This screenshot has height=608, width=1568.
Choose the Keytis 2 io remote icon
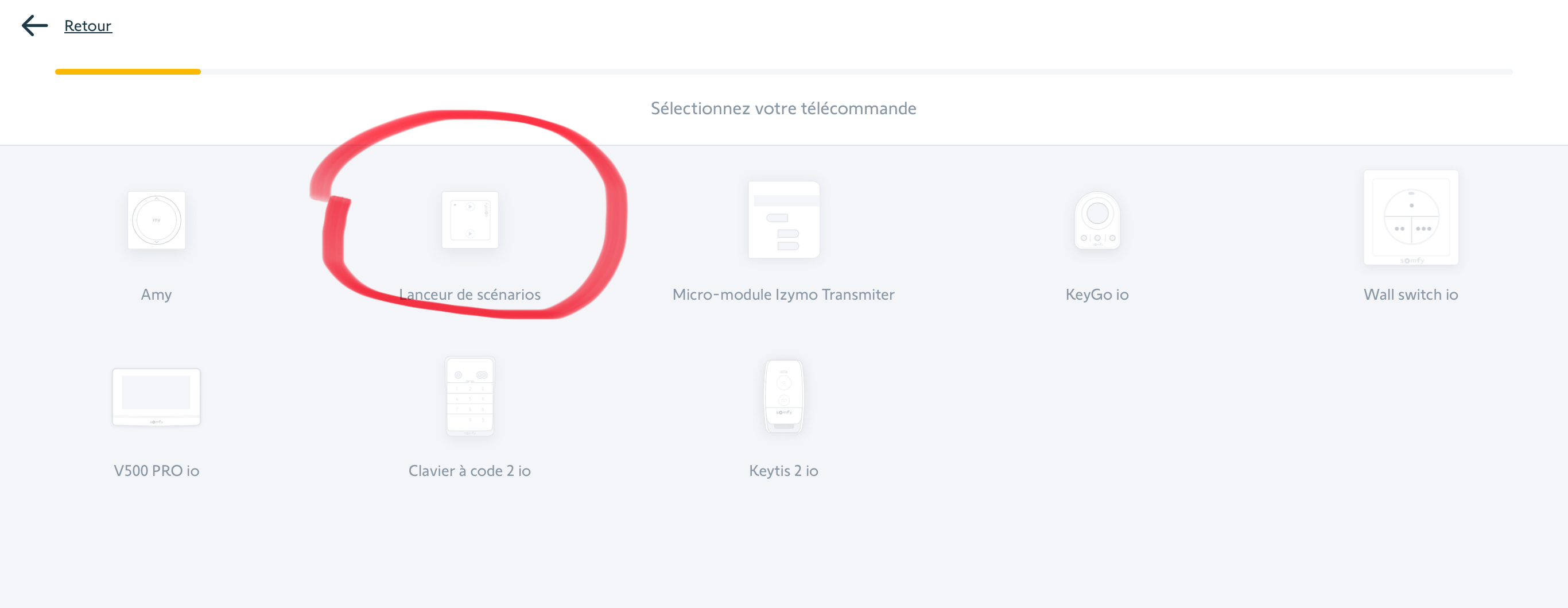[x=784, y=396]
